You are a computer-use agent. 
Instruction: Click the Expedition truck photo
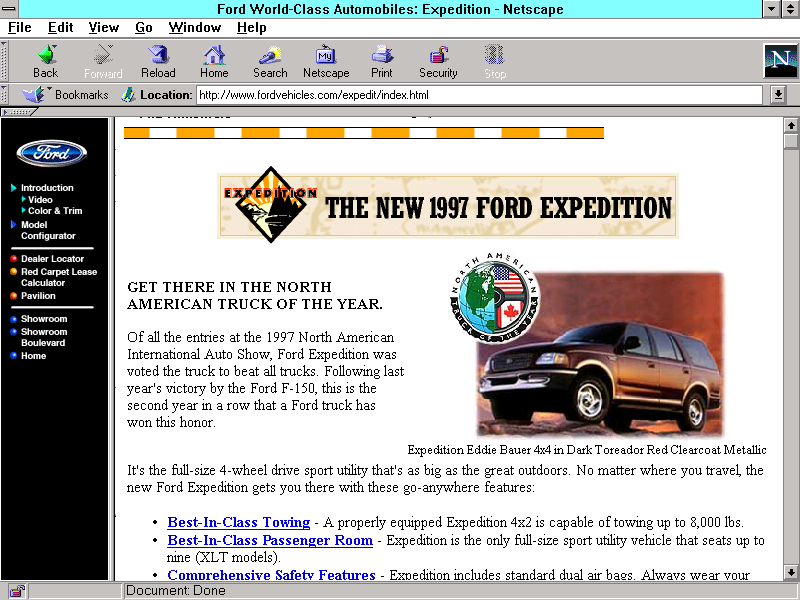coord(599,354)
